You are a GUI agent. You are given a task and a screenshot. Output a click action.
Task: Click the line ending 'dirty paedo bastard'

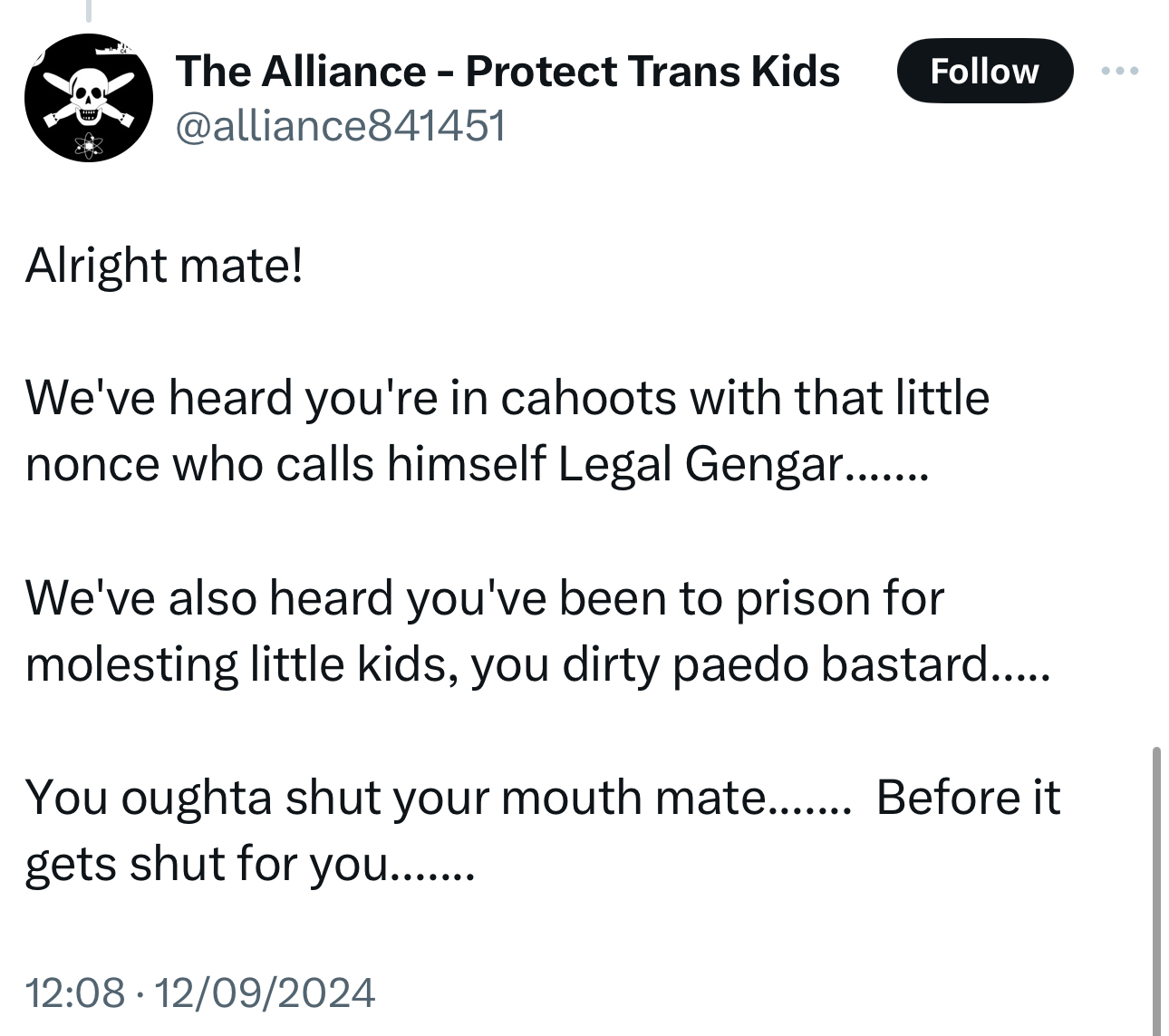(x=535, y=664)
